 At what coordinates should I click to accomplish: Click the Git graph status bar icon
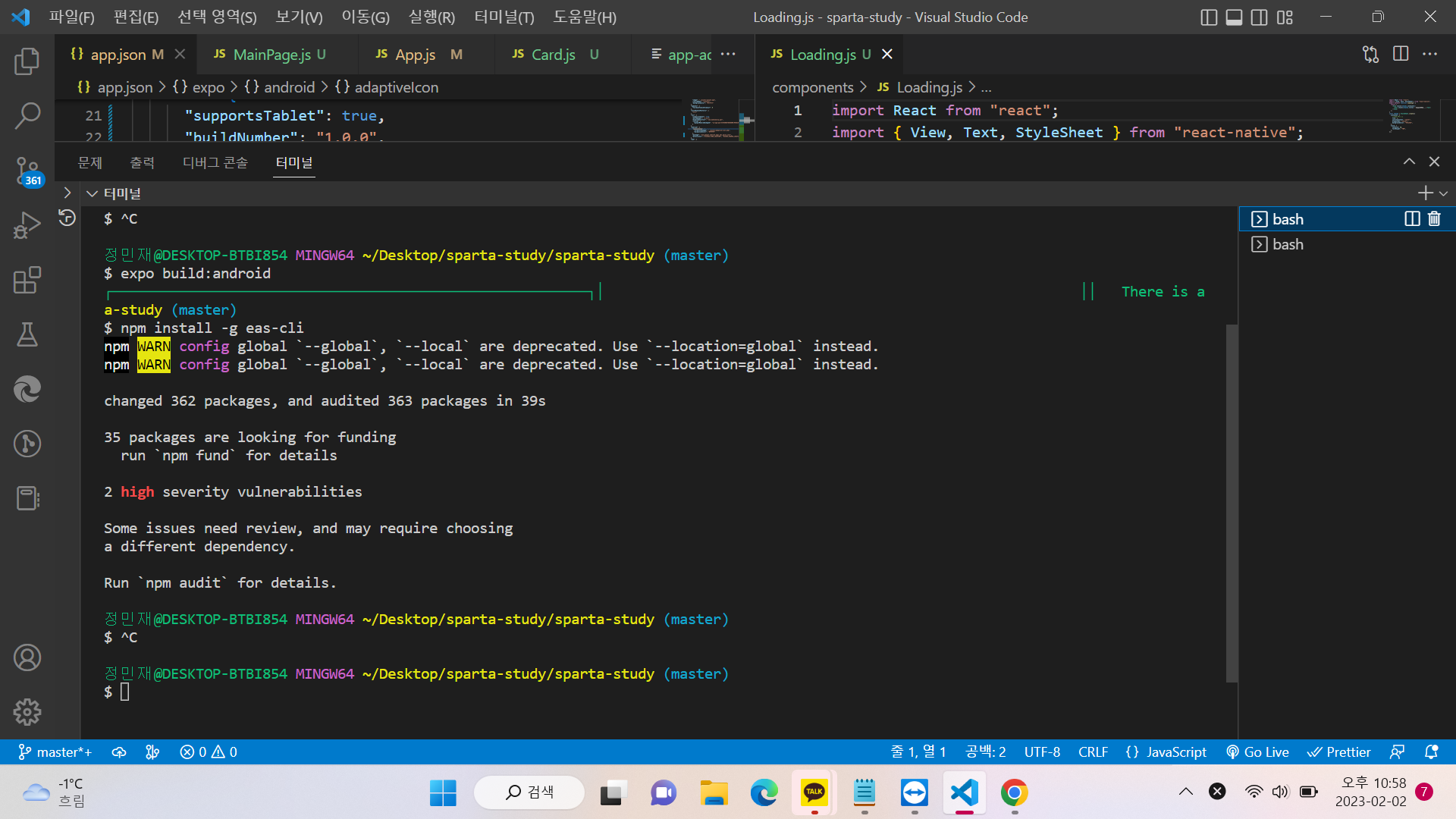pos(152,752)
